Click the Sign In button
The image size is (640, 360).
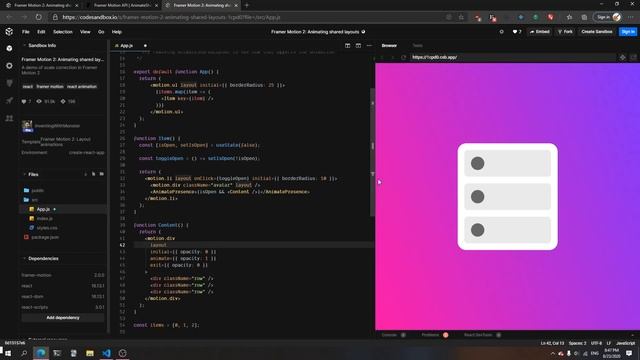click(628, 32)
